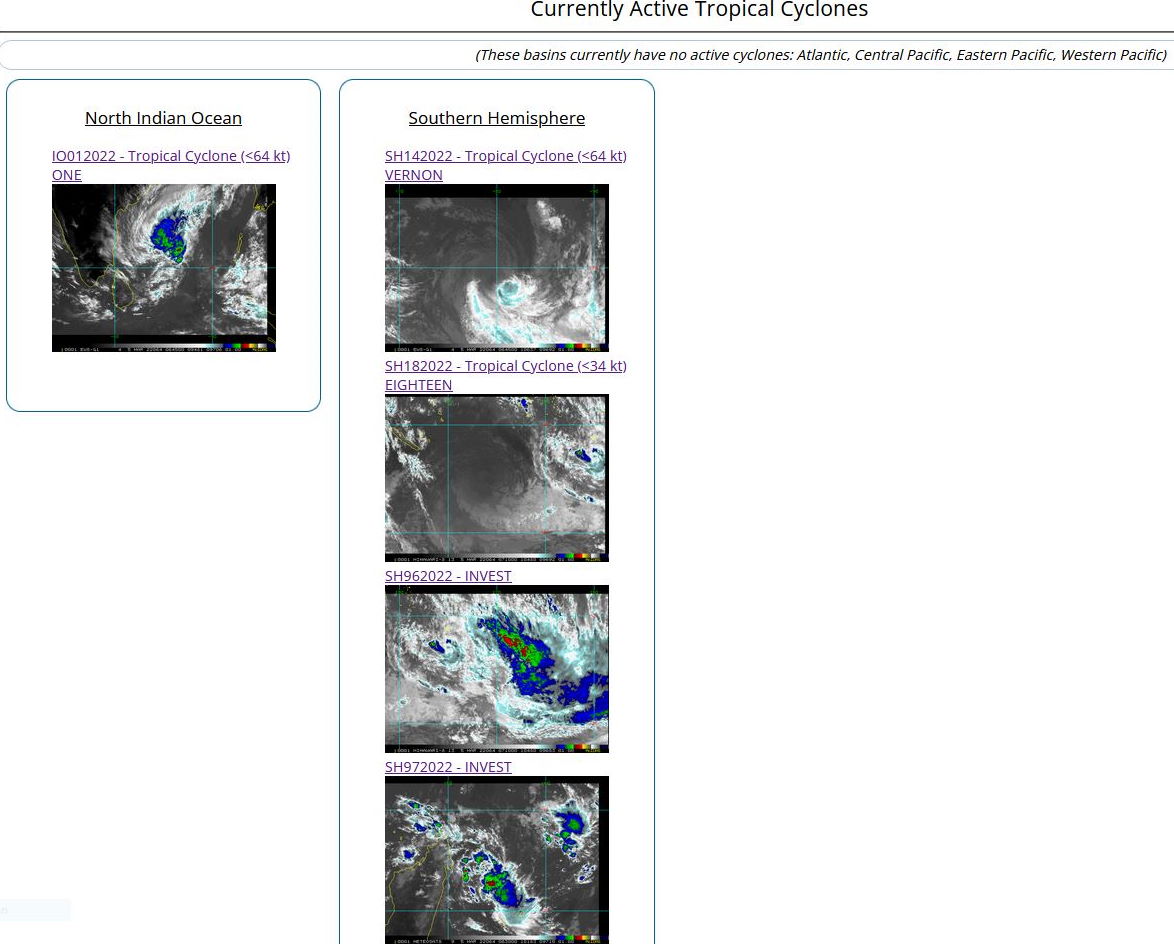The width and height of the screenshot is (1174, 944).
Task: Open the SH142022 Tropical Cyclone link
Action: (x=505, y=156)
